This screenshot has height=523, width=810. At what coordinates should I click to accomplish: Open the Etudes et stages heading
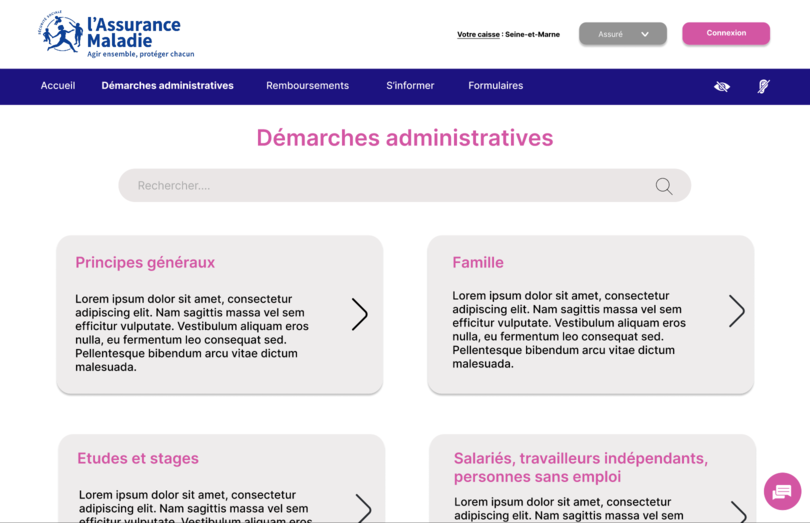click(x=138, y=458)
